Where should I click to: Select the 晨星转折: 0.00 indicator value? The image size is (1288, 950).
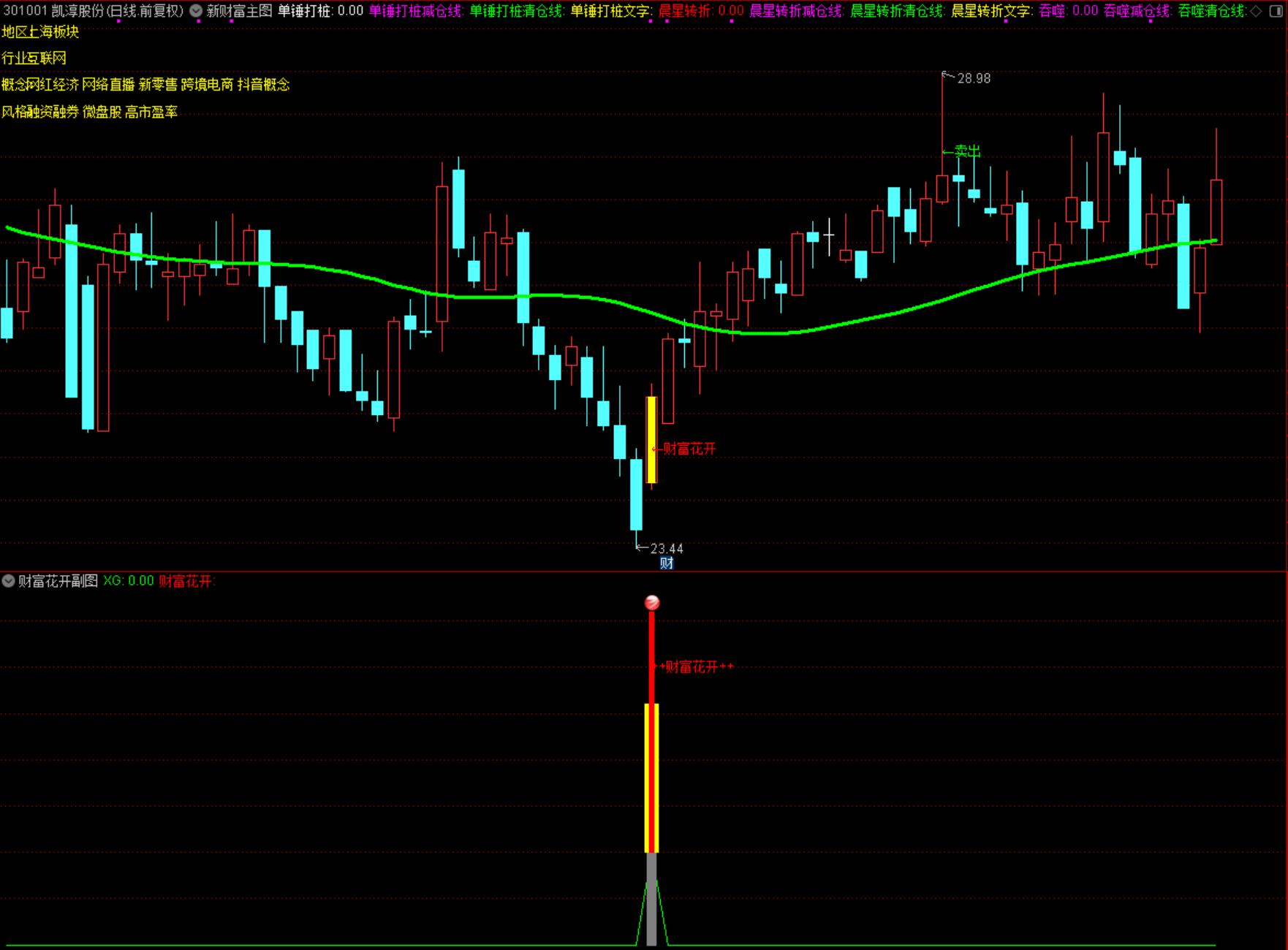pyautogui.click(x=701, y=11)
